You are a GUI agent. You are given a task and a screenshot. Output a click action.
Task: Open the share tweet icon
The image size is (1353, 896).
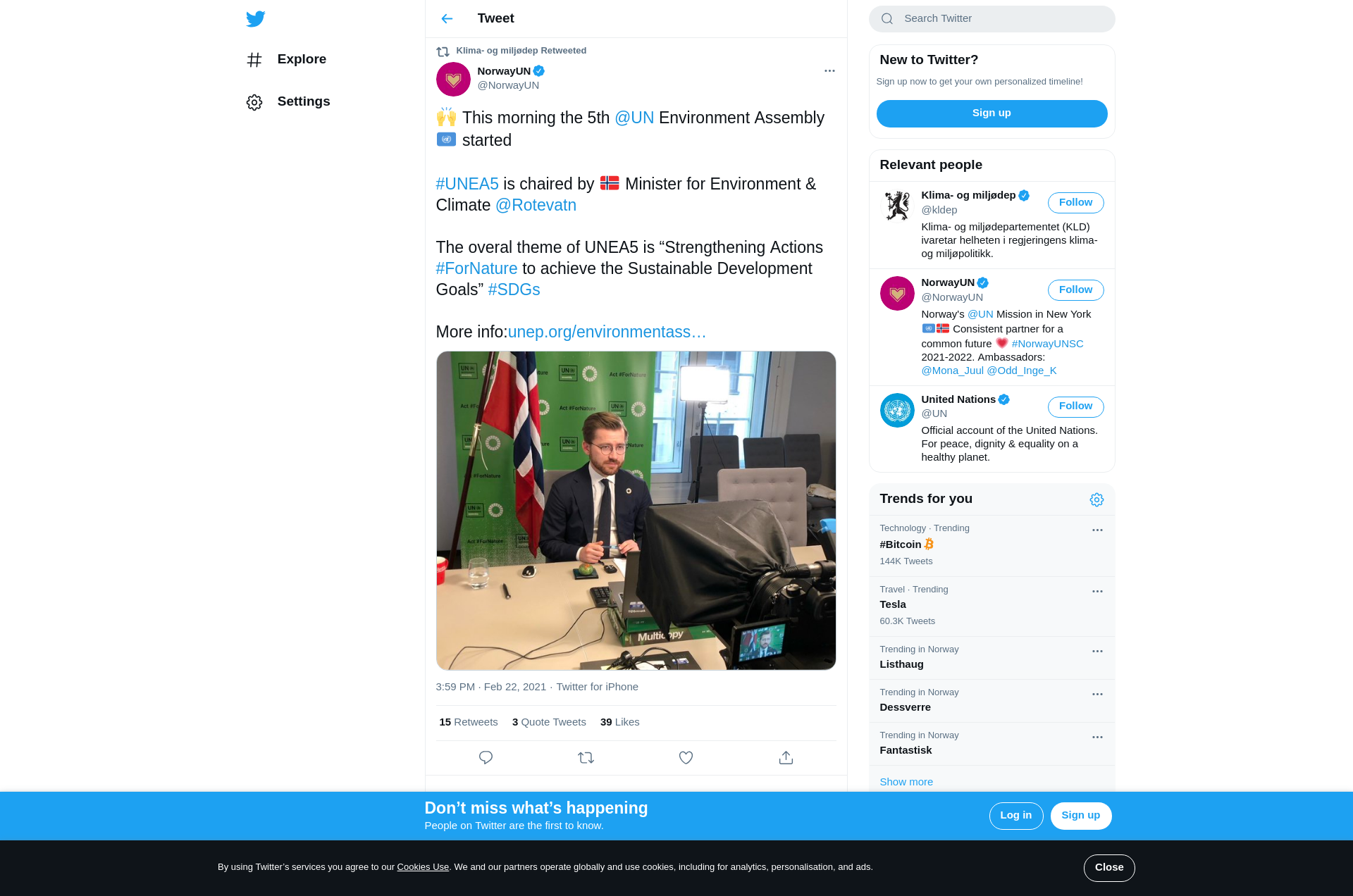pyautogui.click(x=786, y=757)
